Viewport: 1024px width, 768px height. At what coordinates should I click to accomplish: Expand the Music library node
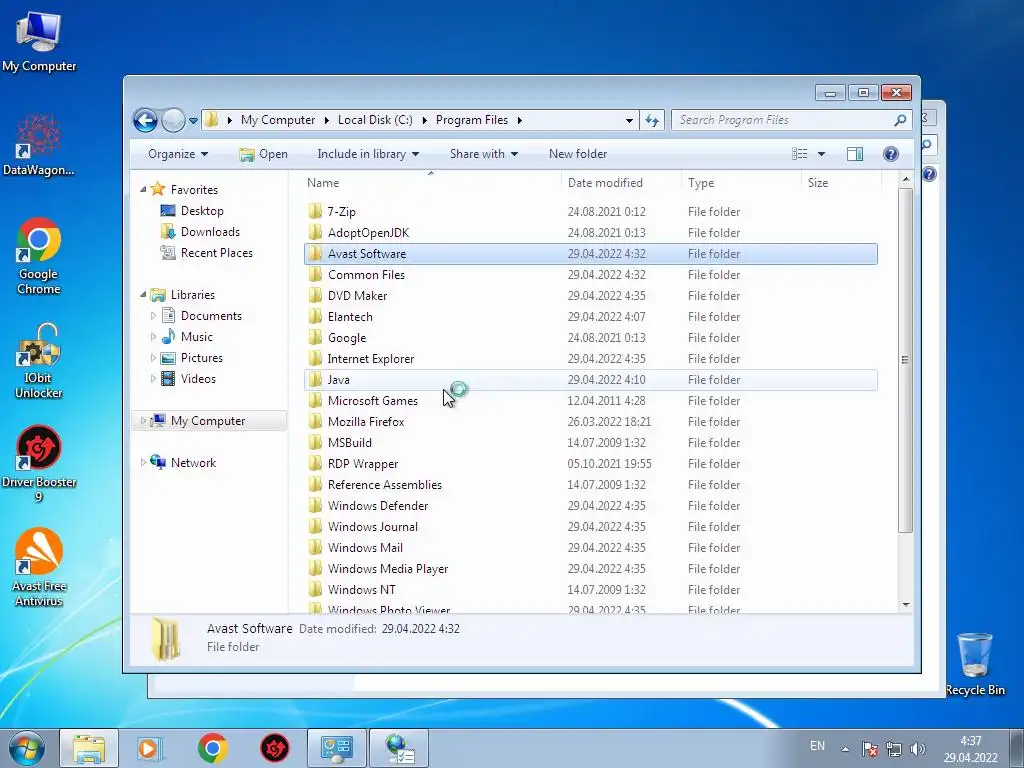(x=153, y=337)
